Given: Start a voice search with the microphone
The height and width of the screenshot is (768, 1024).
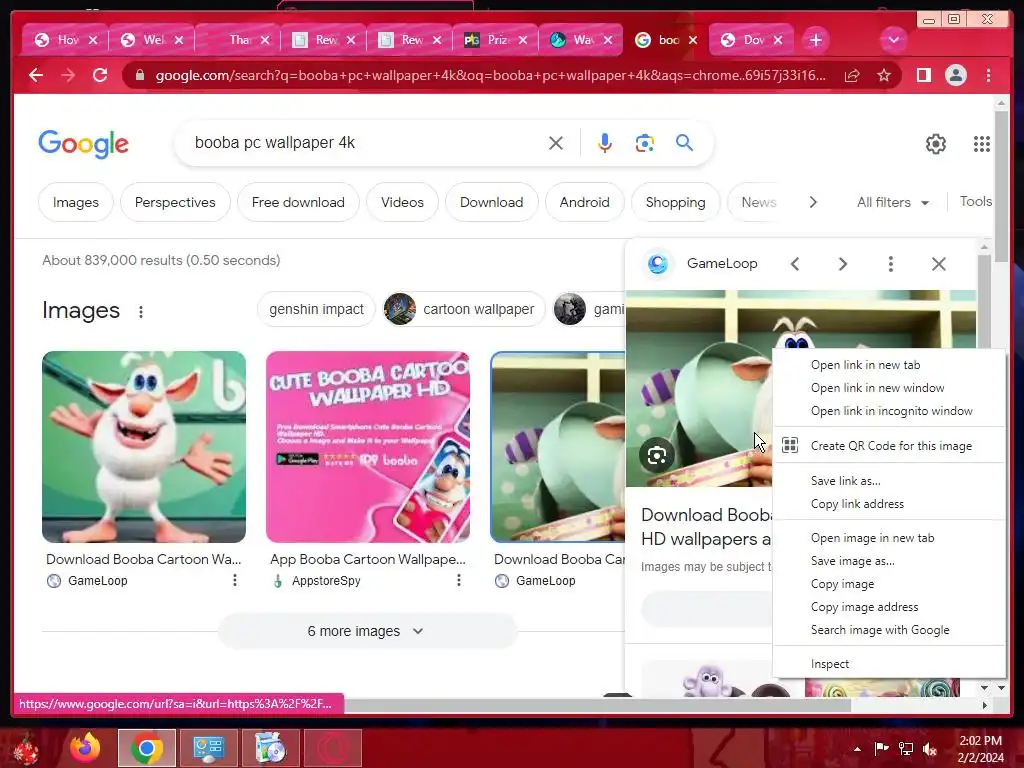Looking at the screenshot, I should click(x=605, y=143).
